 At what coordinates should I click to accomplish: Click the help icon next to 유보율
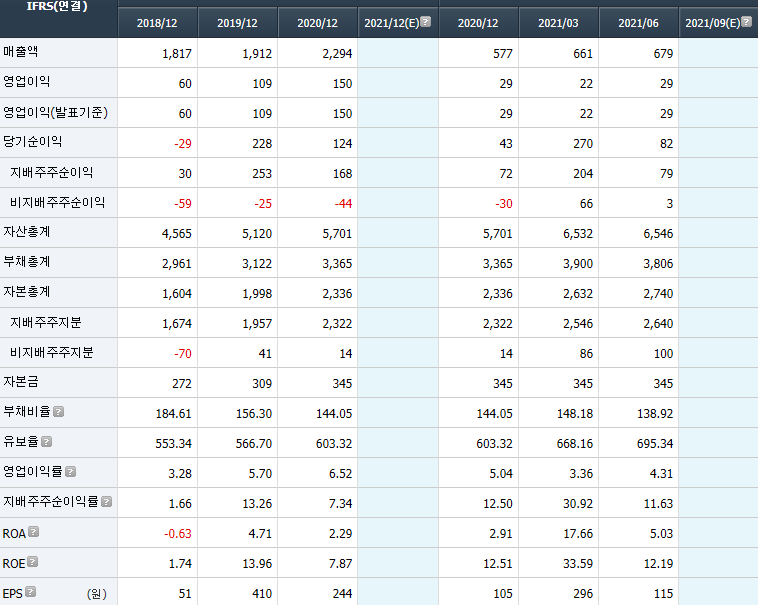(46, 442)
